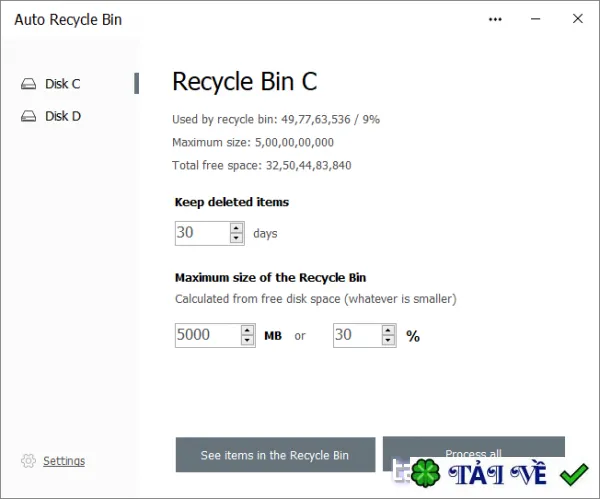The height and width of the screenshot is (499, 600).
Task: Select Disk D drive icon
Action: [x=28, y=116]
